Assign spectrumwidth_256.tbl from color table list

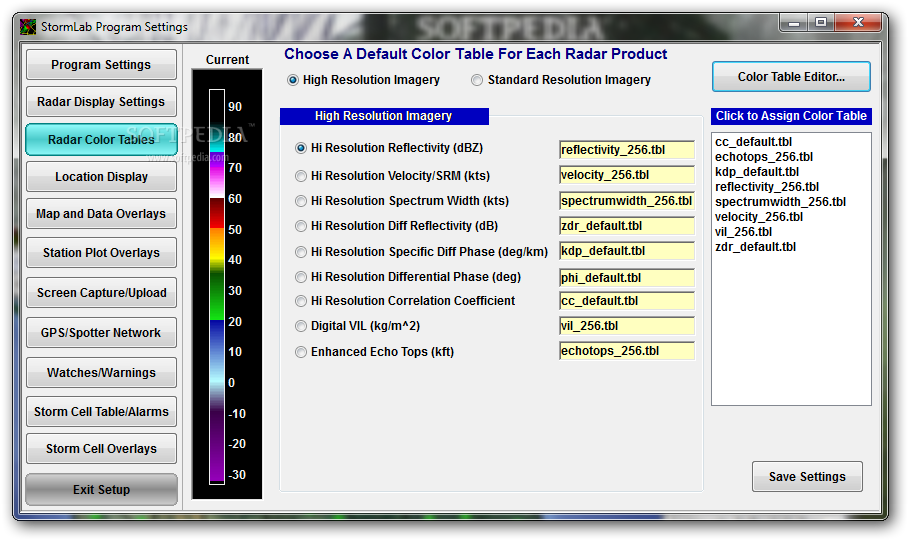[780, 202]
